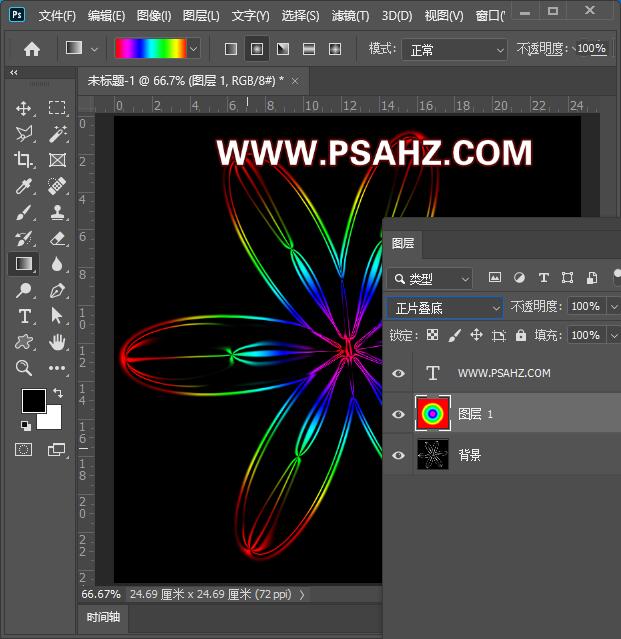
Task: Toggle lock image pixels
Action: 454,335
